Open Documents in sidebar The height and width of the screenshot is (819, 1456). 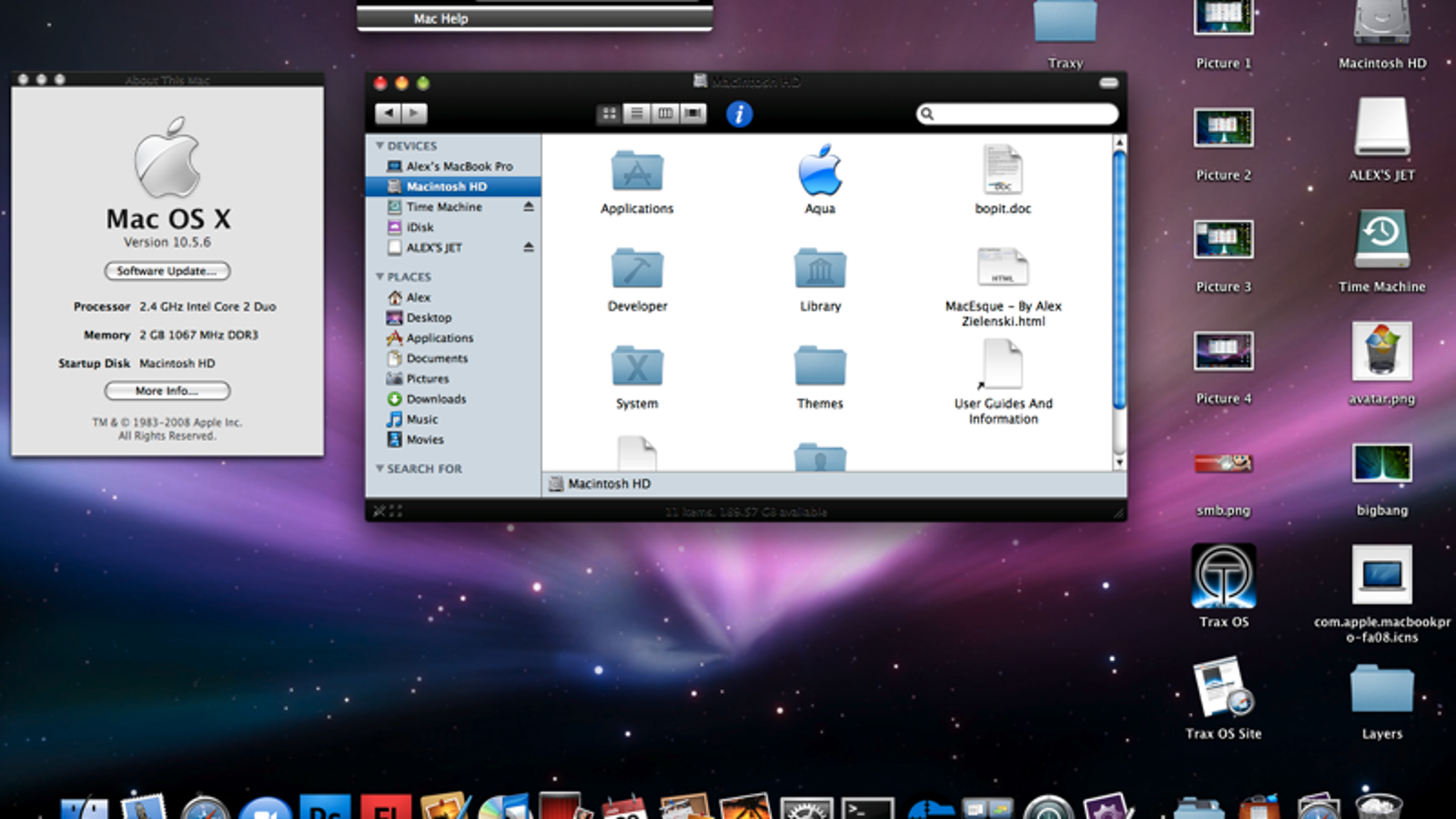[453, 359]
